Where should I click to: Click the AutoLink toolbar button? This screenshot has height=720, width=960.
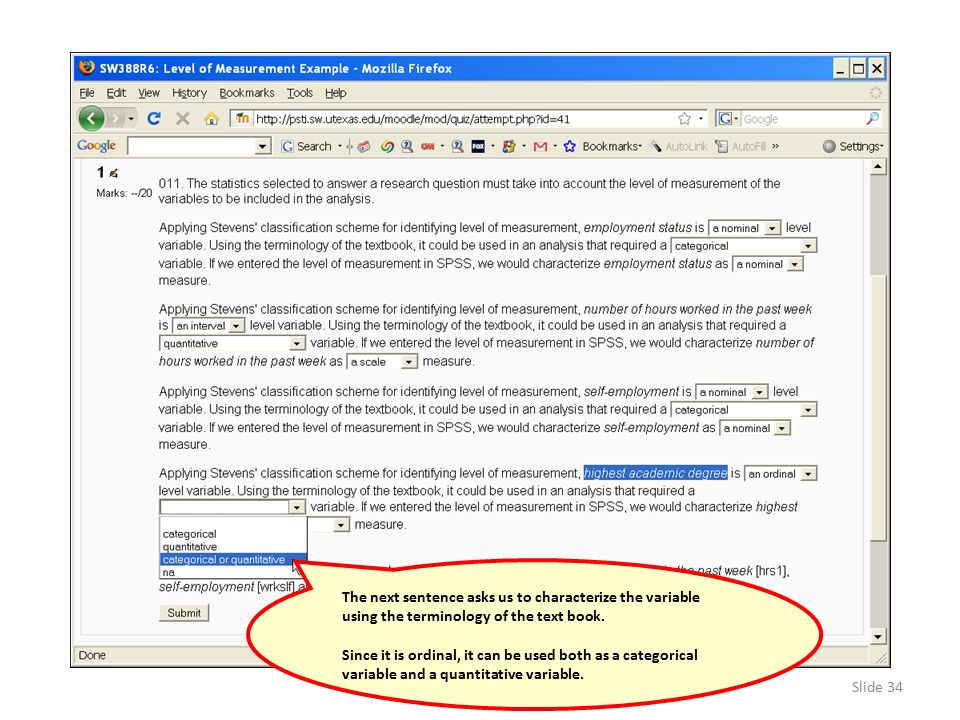point(678,146)
